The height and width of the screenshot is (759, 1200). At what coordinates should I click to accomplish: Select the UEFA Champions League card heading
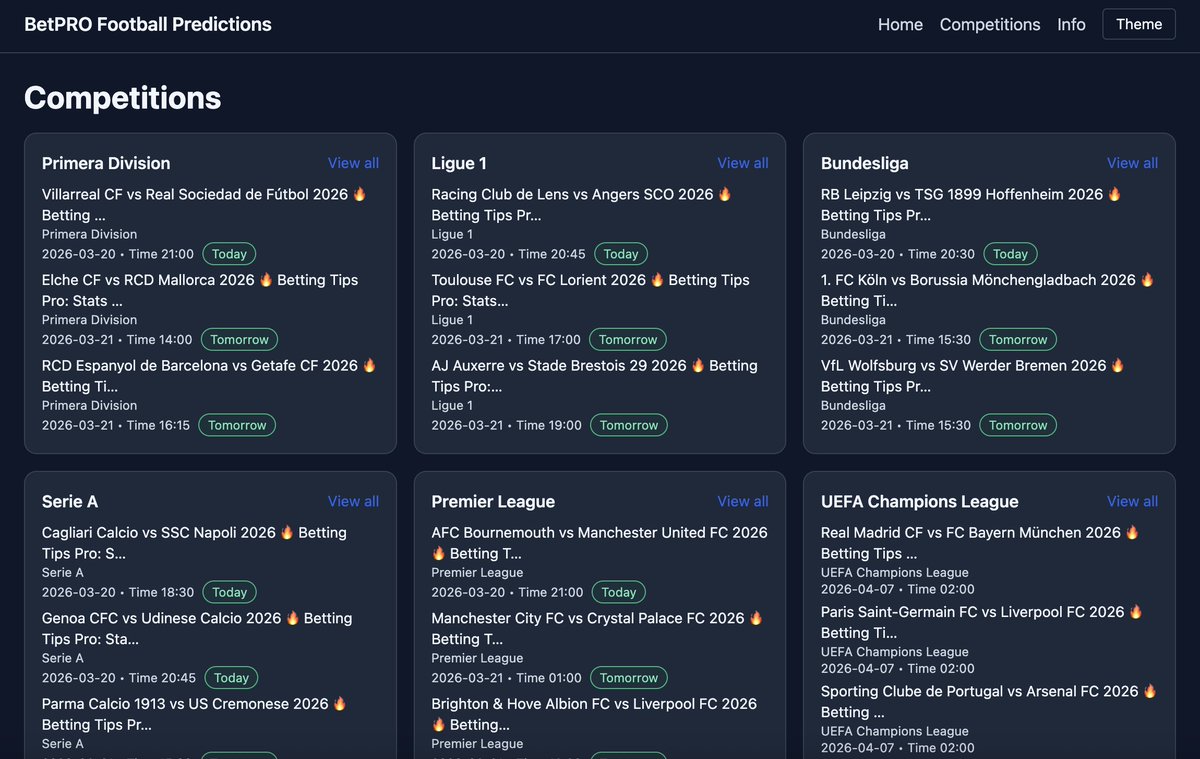tap(920, 501)
